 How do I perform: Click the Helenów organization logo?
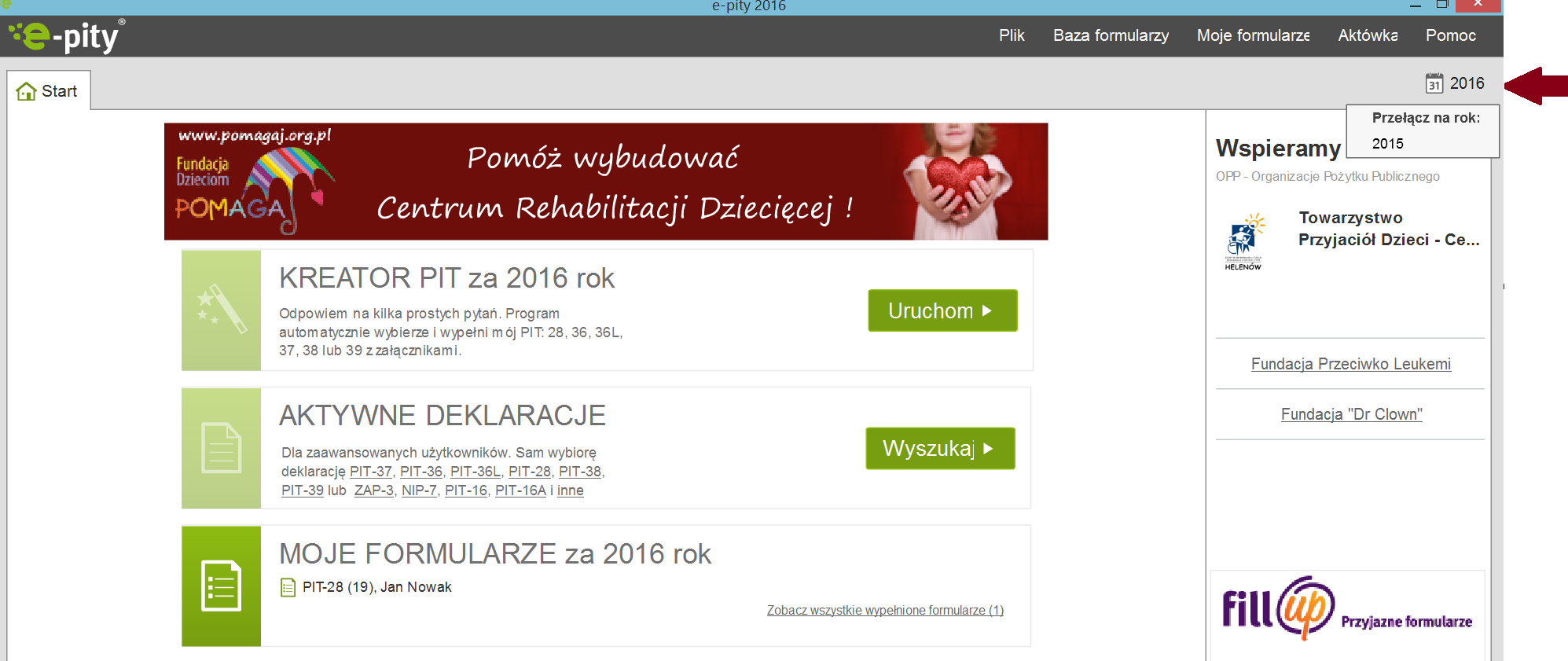click(x=1244, y=241)
